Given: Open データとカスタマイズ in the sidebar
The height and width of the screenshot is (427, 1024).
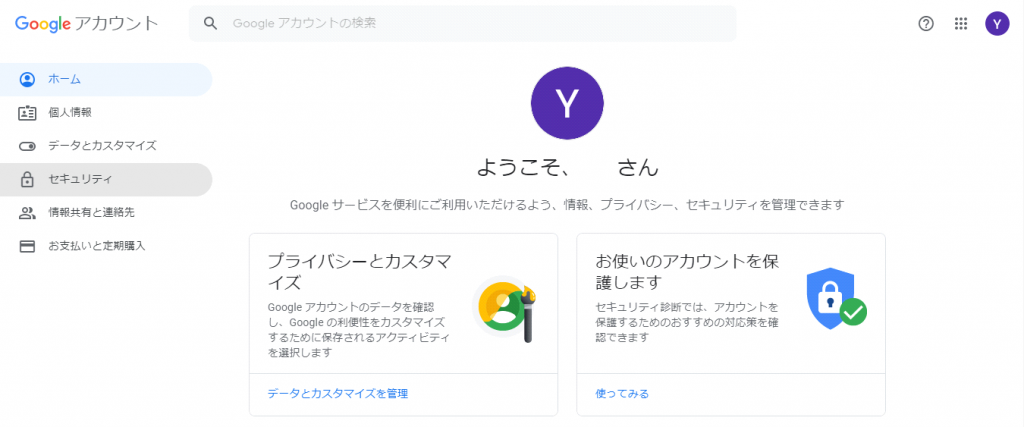Looking at the screenshot, I should pos(106,146).
